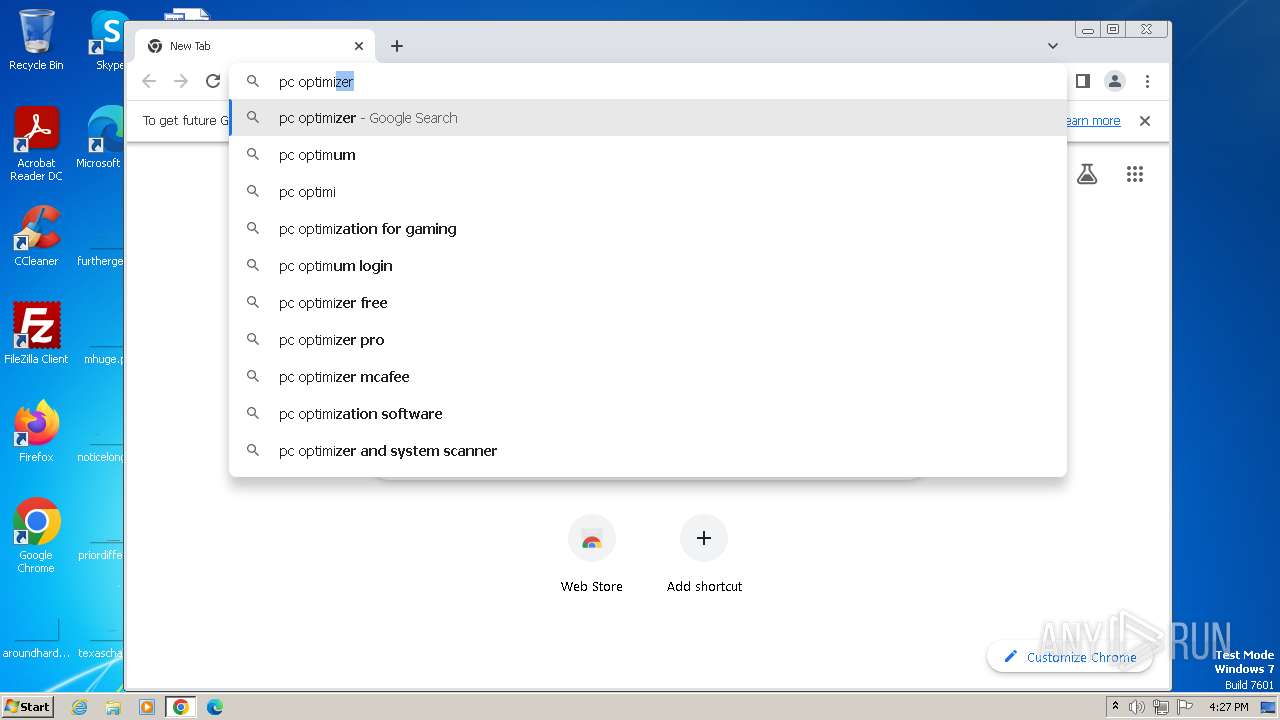The width and height of the screenshot is (1280, 720).
Task: Launch FileZilla Client from desktop
Action: [36, 334]
